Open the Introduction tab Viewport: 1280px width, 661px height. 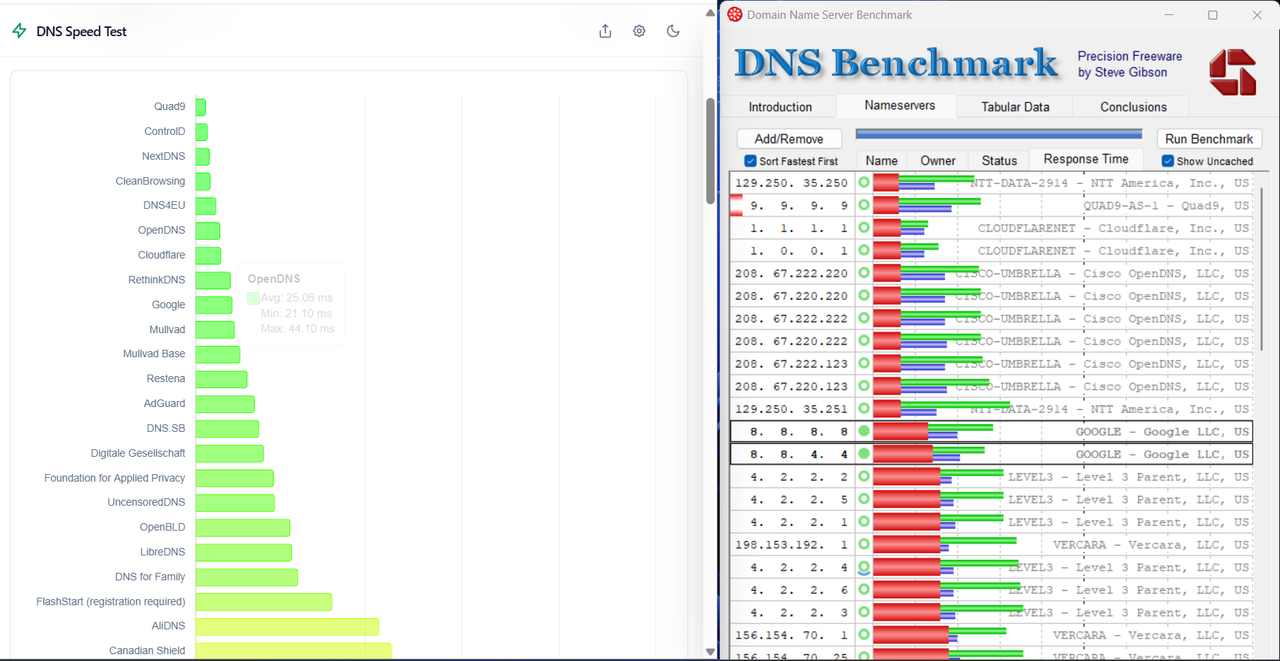point(780,107)
